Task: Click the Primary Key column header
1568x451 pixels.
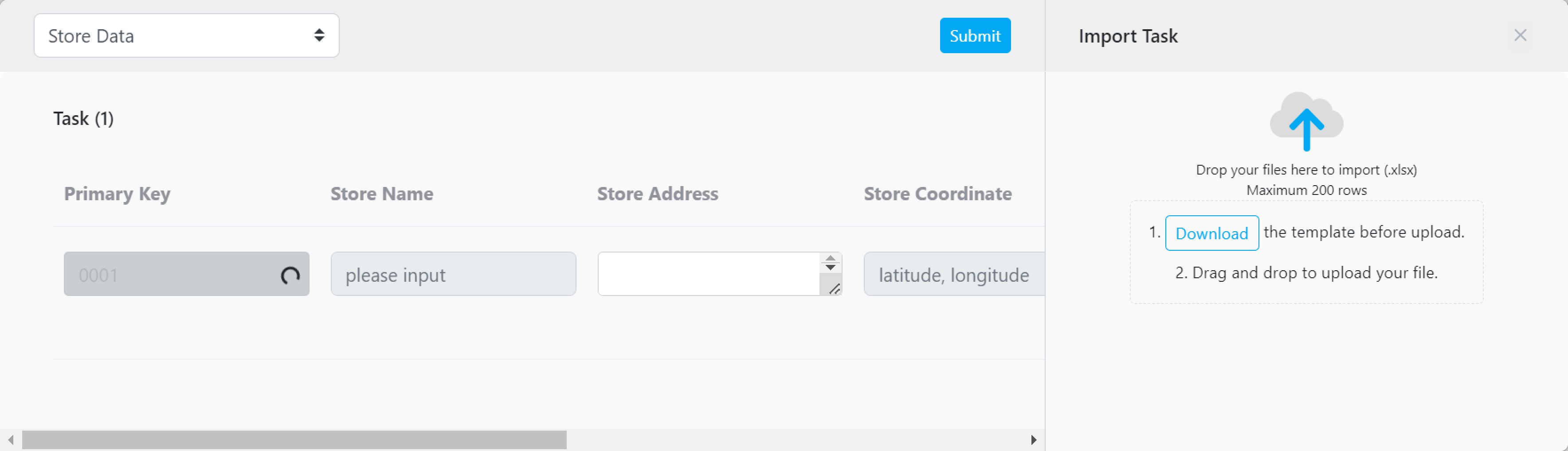Action: point(117,194)
